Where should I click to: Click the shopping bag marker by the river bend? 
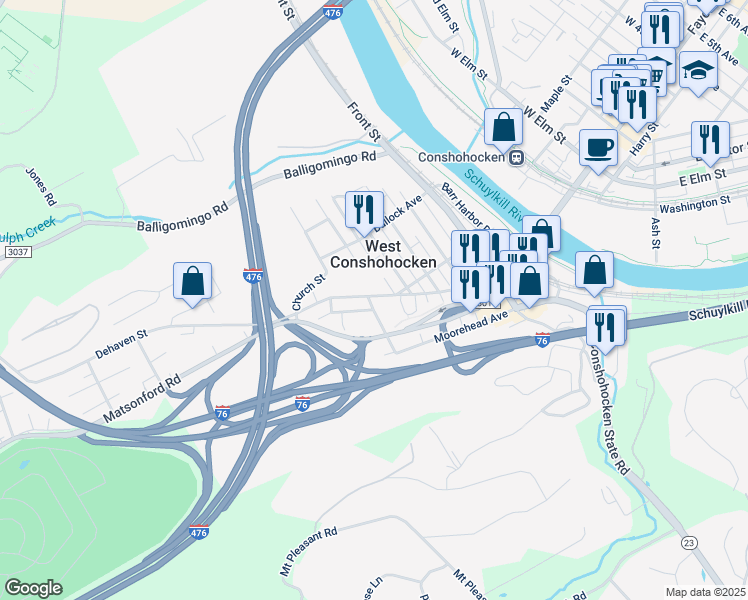point(594,272)
